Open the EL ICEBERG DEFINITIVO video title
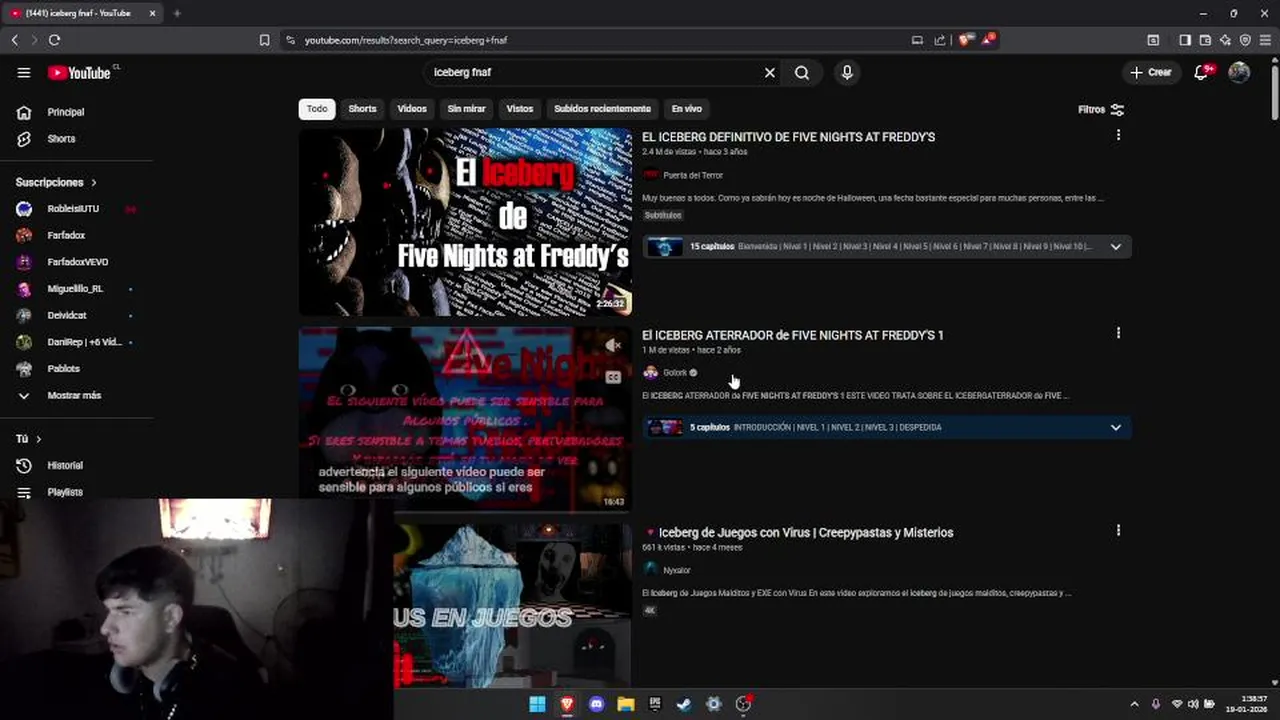The height and width of the screenshot is (720, 1280). click(788, 137)
